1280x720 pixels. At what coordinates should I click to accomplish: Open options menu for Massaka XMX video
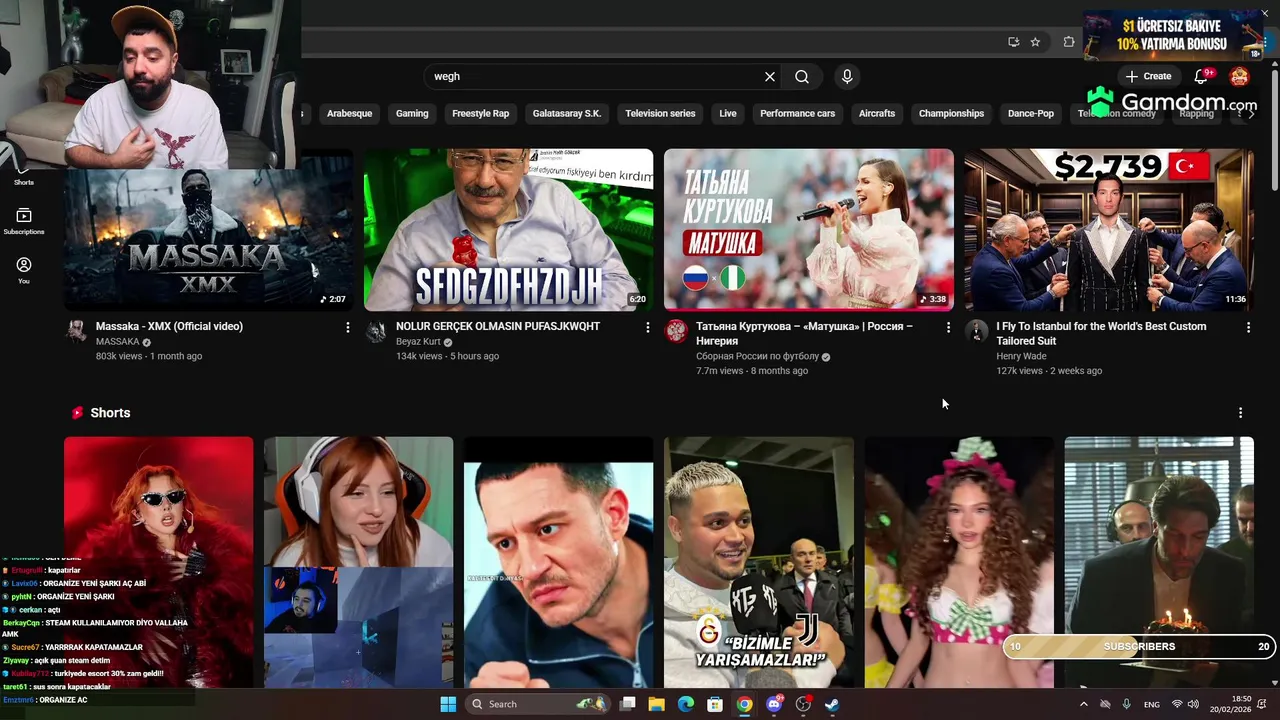tap(348, 327)
